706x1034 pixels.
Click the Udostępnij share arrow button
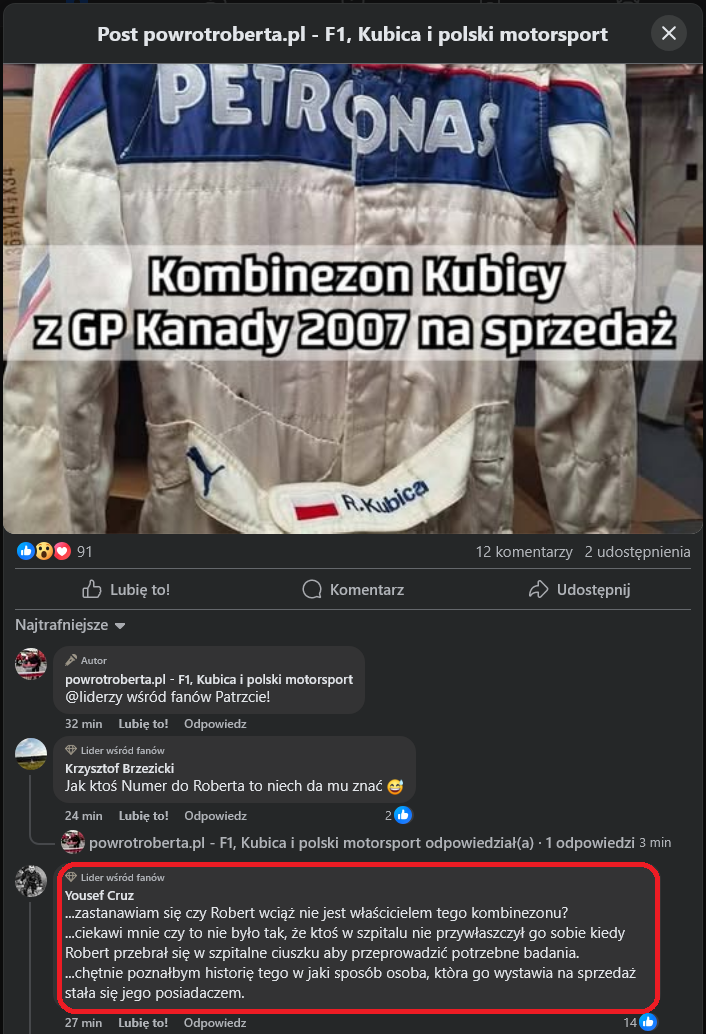pos(579,590)
